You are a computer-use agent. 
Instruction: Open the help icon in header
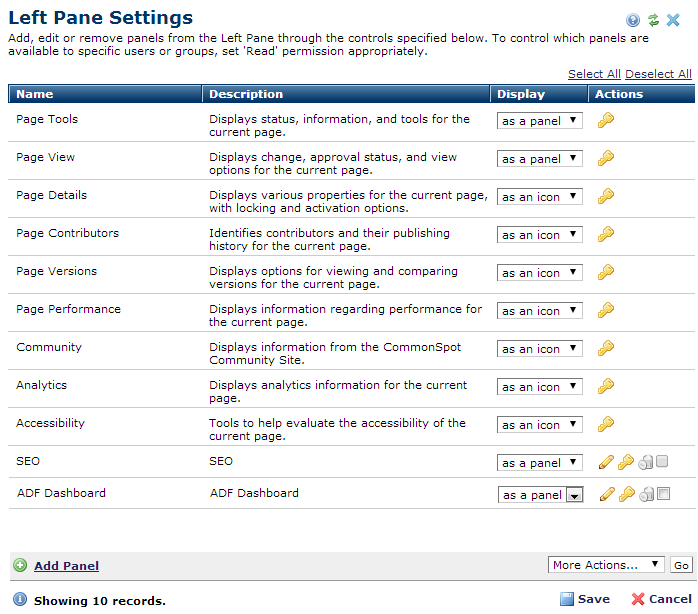[x=633, y=20]
